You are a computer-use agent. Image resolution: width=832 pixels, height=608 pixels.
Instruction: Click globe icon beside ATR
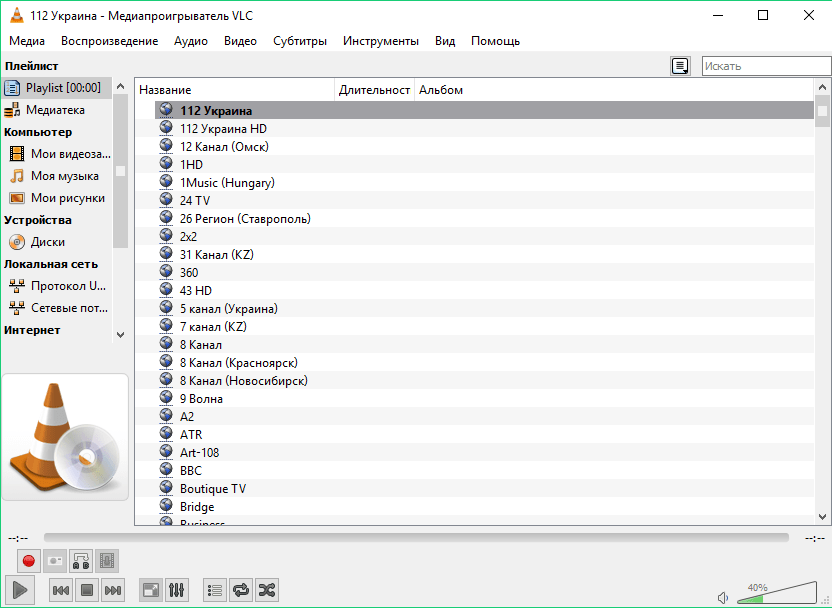click(166, 433)
